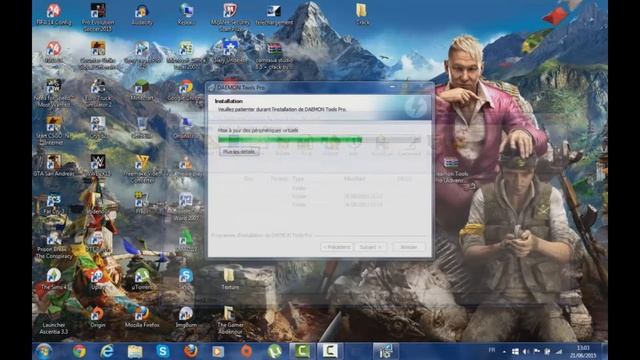Open Internet Explorer from the taskbar

click(x=107, y=351)
